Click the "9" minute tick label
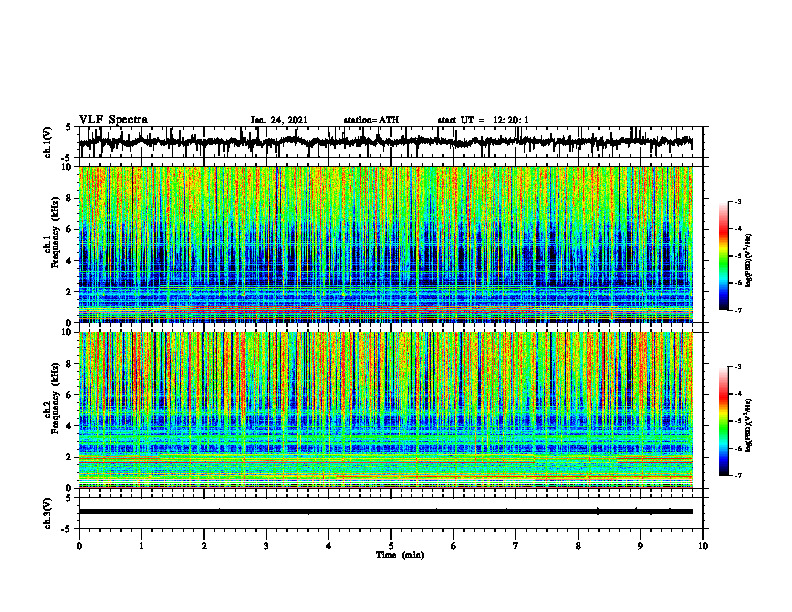Viewport: 792px width, 612px height. pos(640,546)
